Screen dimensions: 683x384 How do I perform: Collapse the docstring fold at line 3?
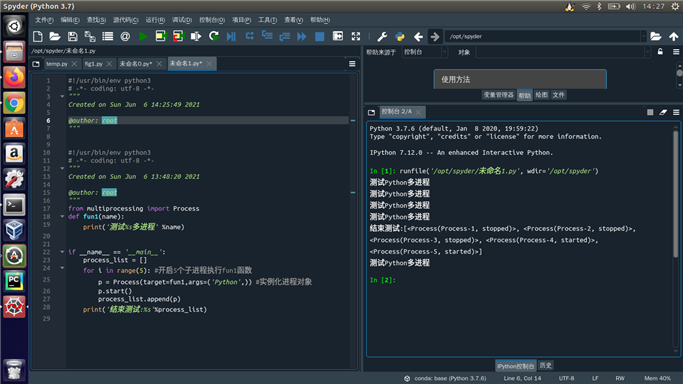(x=62, y=96)
